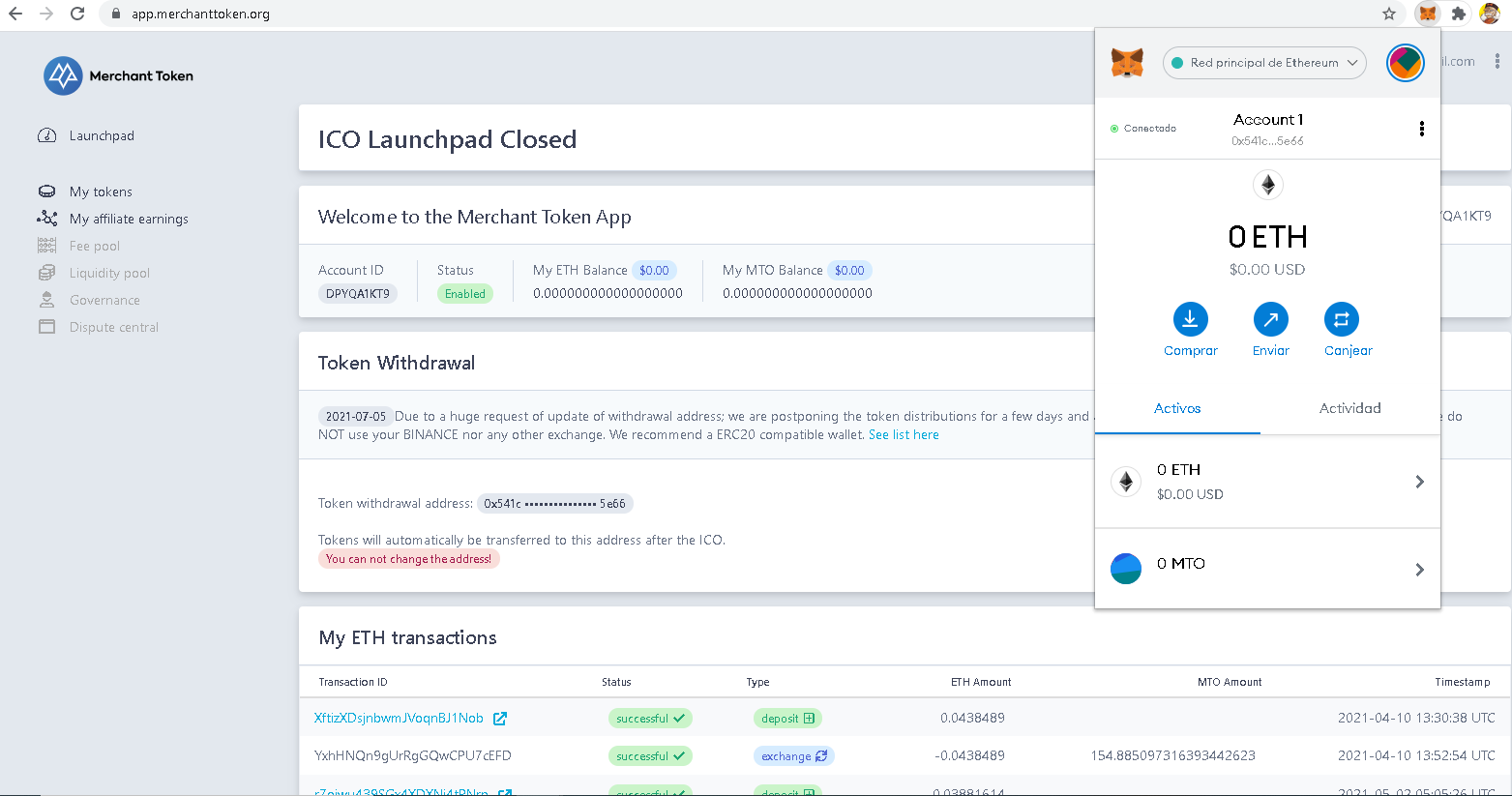
Task: Click the Account ID badge DPYQA1KT9
Action: (x=358, y=294)
